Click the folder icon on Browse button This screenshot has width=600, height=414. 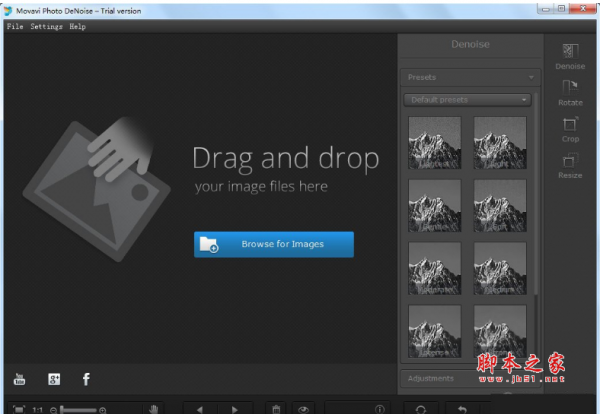click(x=209, y=244)
